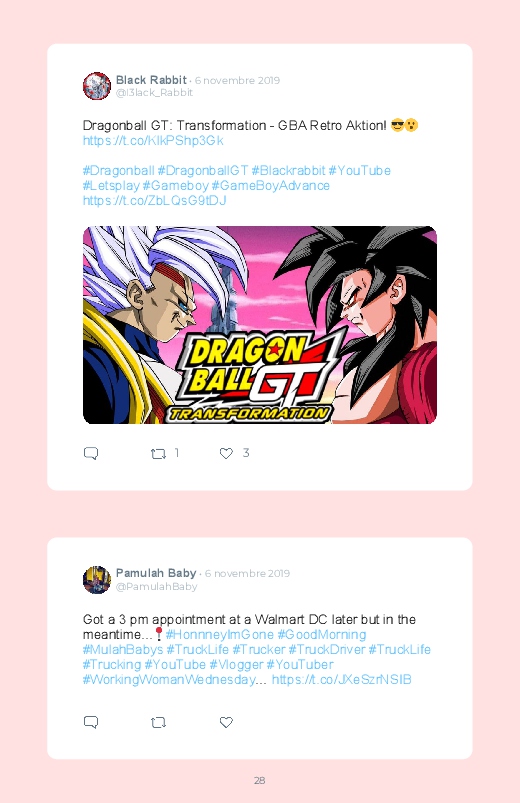Click the reply icon under Black Rabbit tweet
Image resolution: width=520 pixels, height=803 pixels.
pos(91,453)
